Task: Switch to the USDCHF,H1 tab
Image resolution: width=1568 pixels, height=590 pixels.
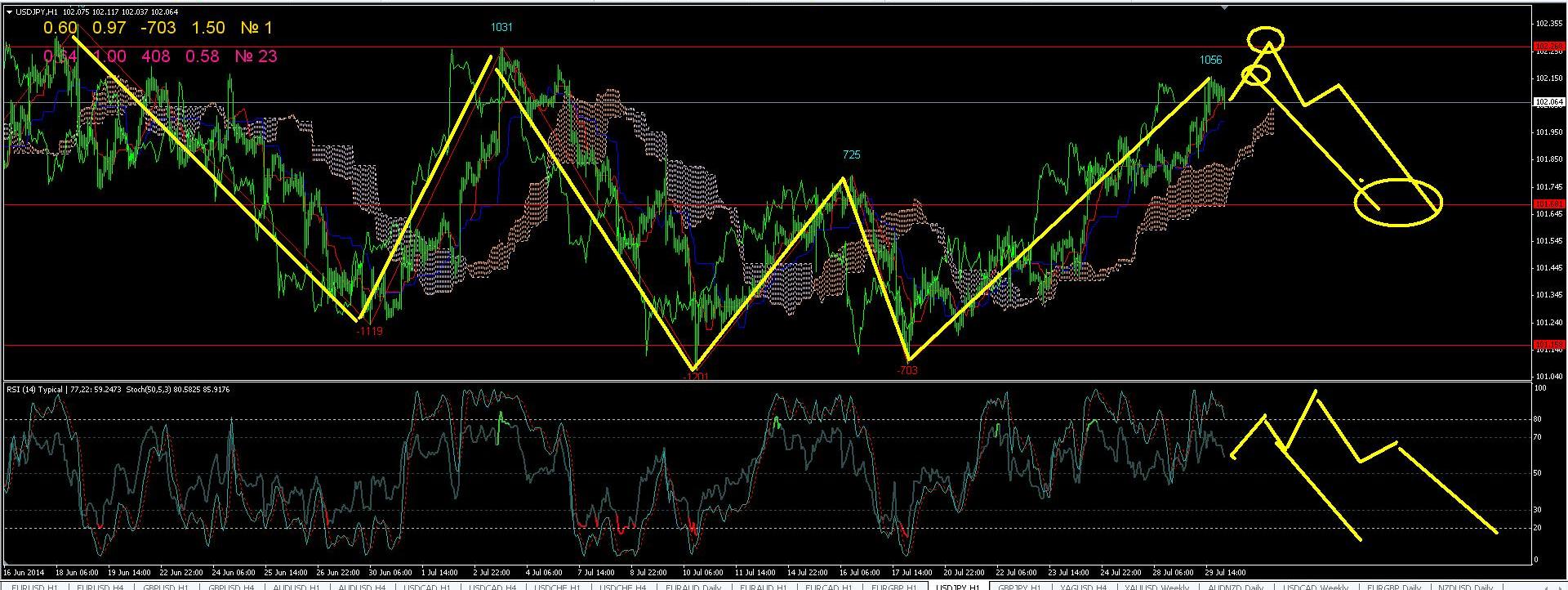Action: [x=558, y=586]
